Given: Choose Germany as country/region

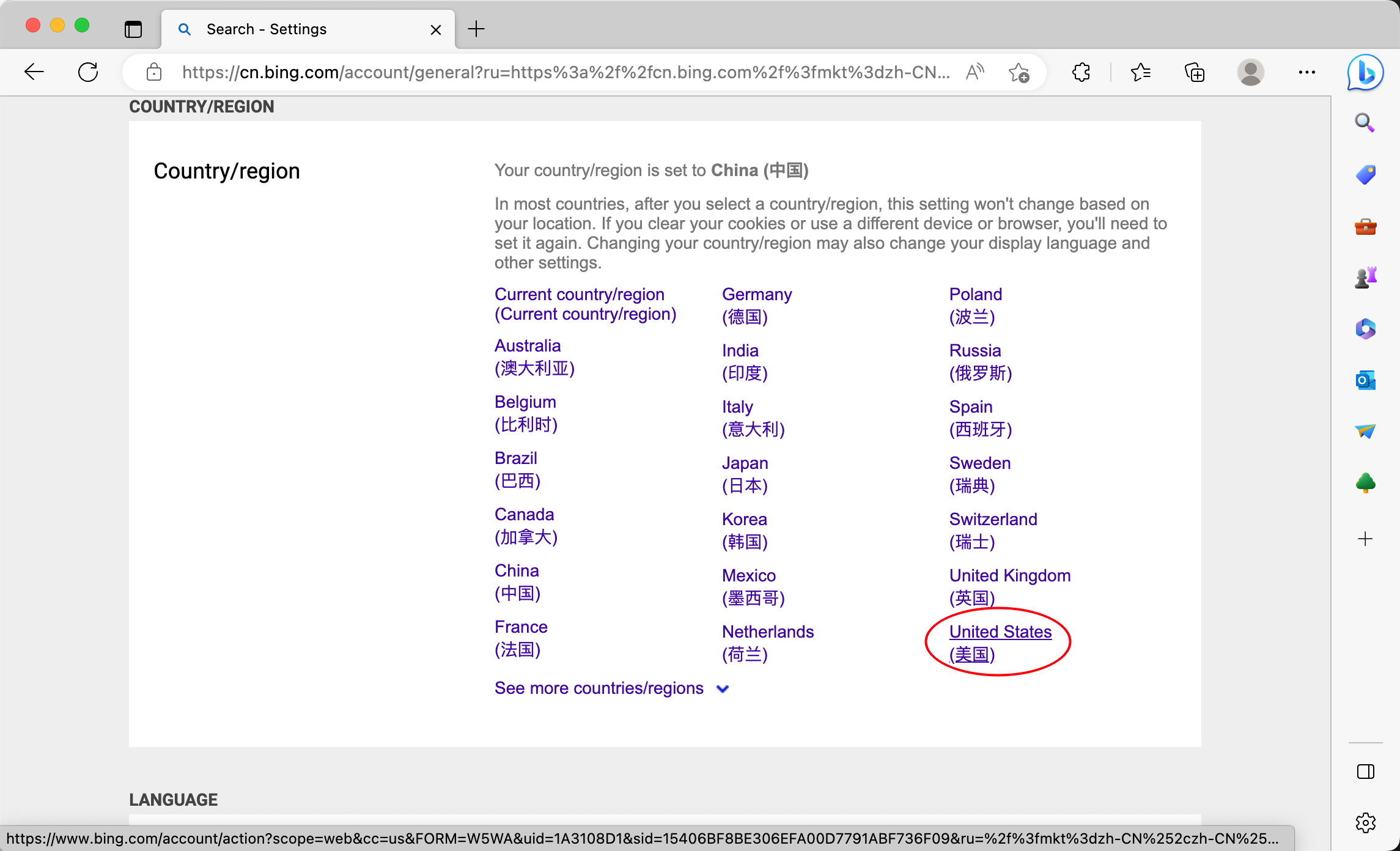Looking at the screenshot, I should coord(757,306).
